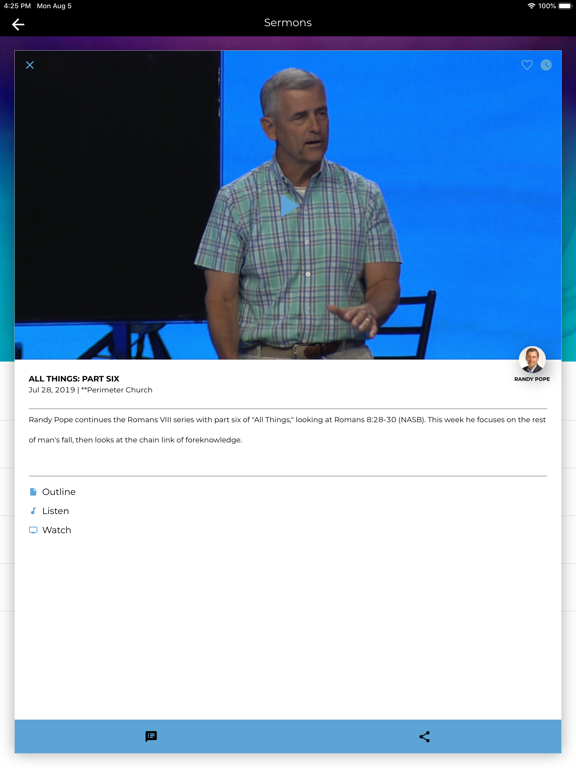Select the title 'ALL THINGS: PART SIX'
The image size is (576, 768).
click(74, 379)
